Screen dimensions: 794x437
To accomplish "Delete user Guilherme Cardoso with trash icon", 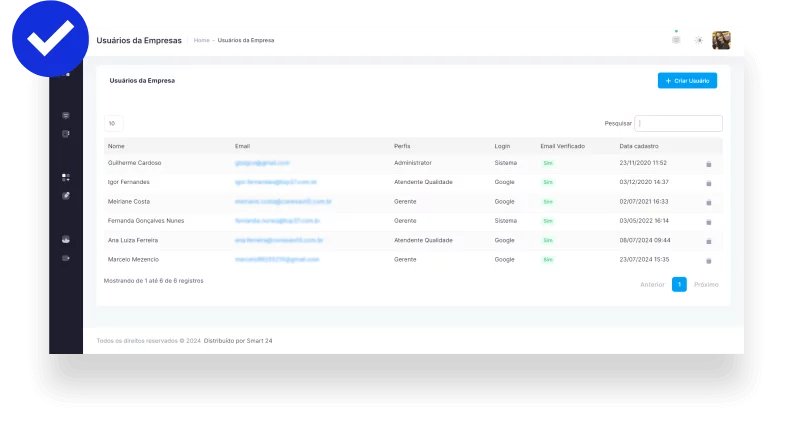I will 708,164.
